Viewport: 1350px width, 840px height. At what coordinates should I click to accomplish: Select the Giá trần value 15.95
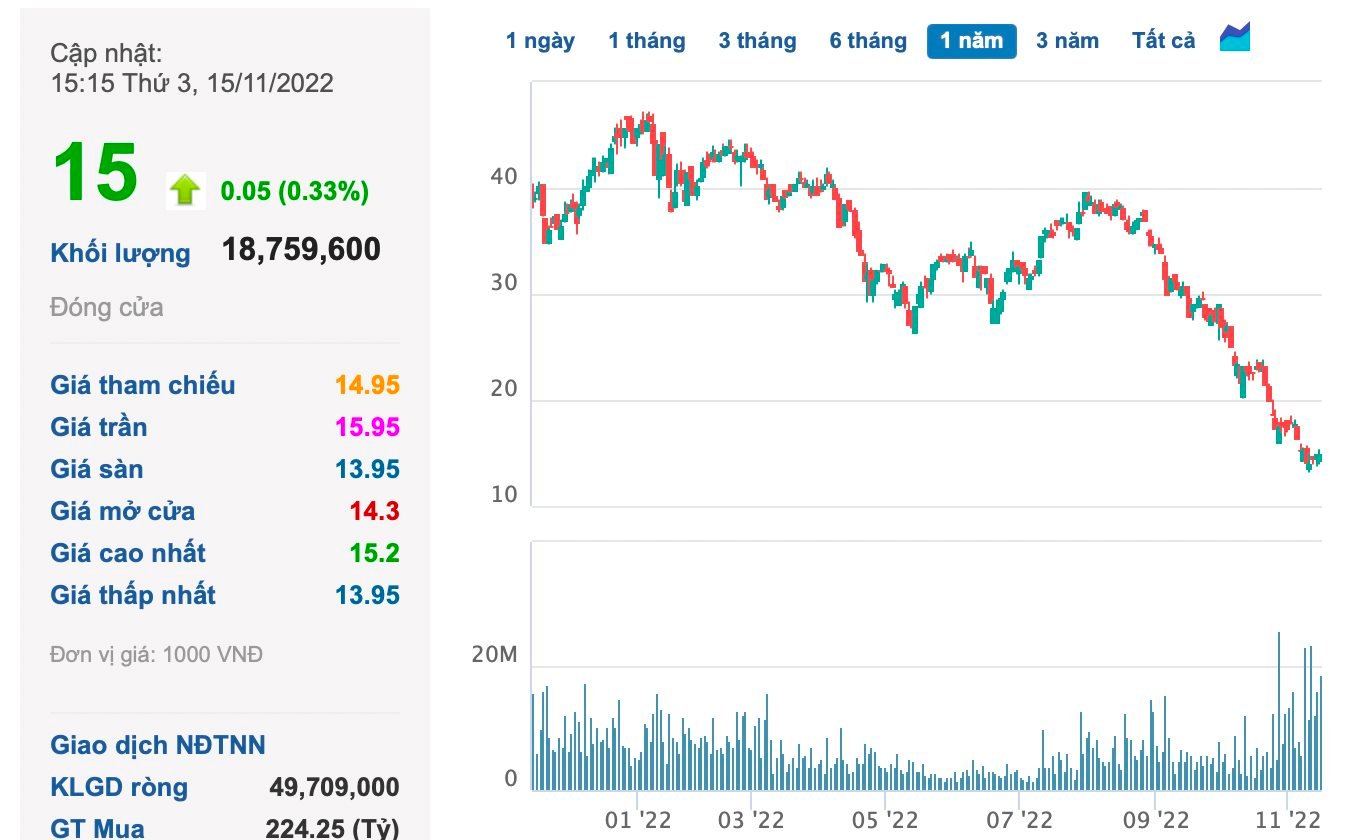tap(367, 427)
